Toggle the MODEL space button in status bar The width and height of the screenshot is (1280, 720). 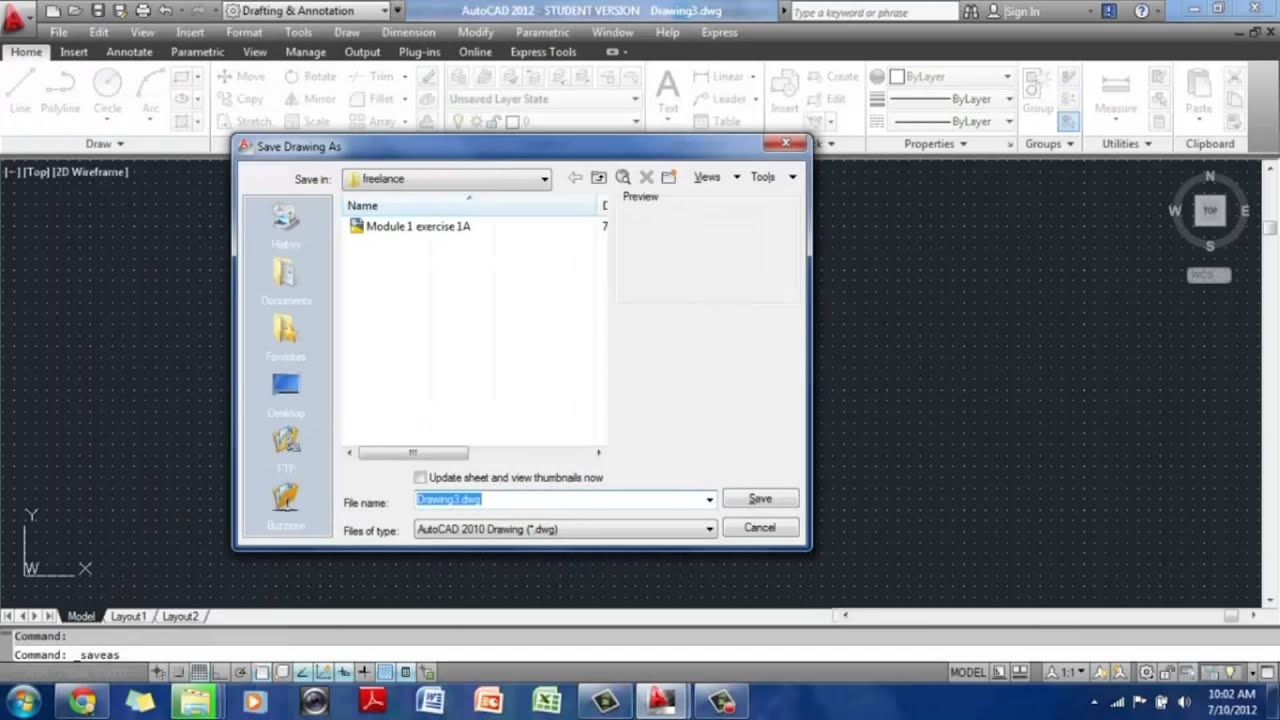(x=968, y=672)
